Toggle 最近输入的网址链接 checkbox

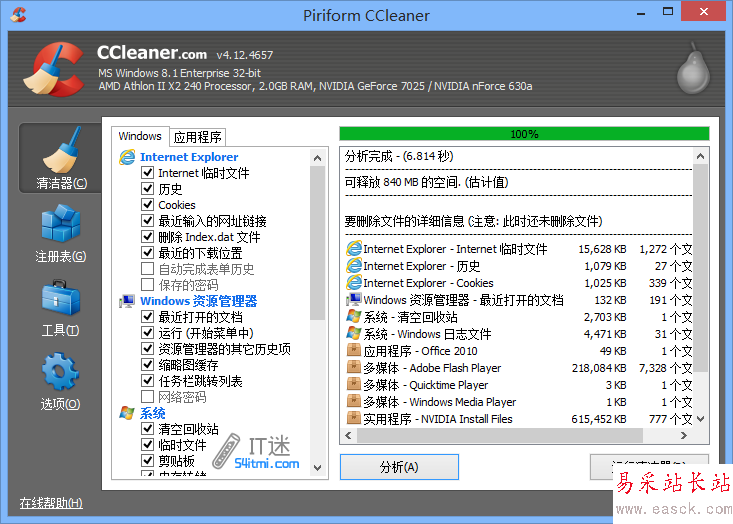click(x=148, y=220)
